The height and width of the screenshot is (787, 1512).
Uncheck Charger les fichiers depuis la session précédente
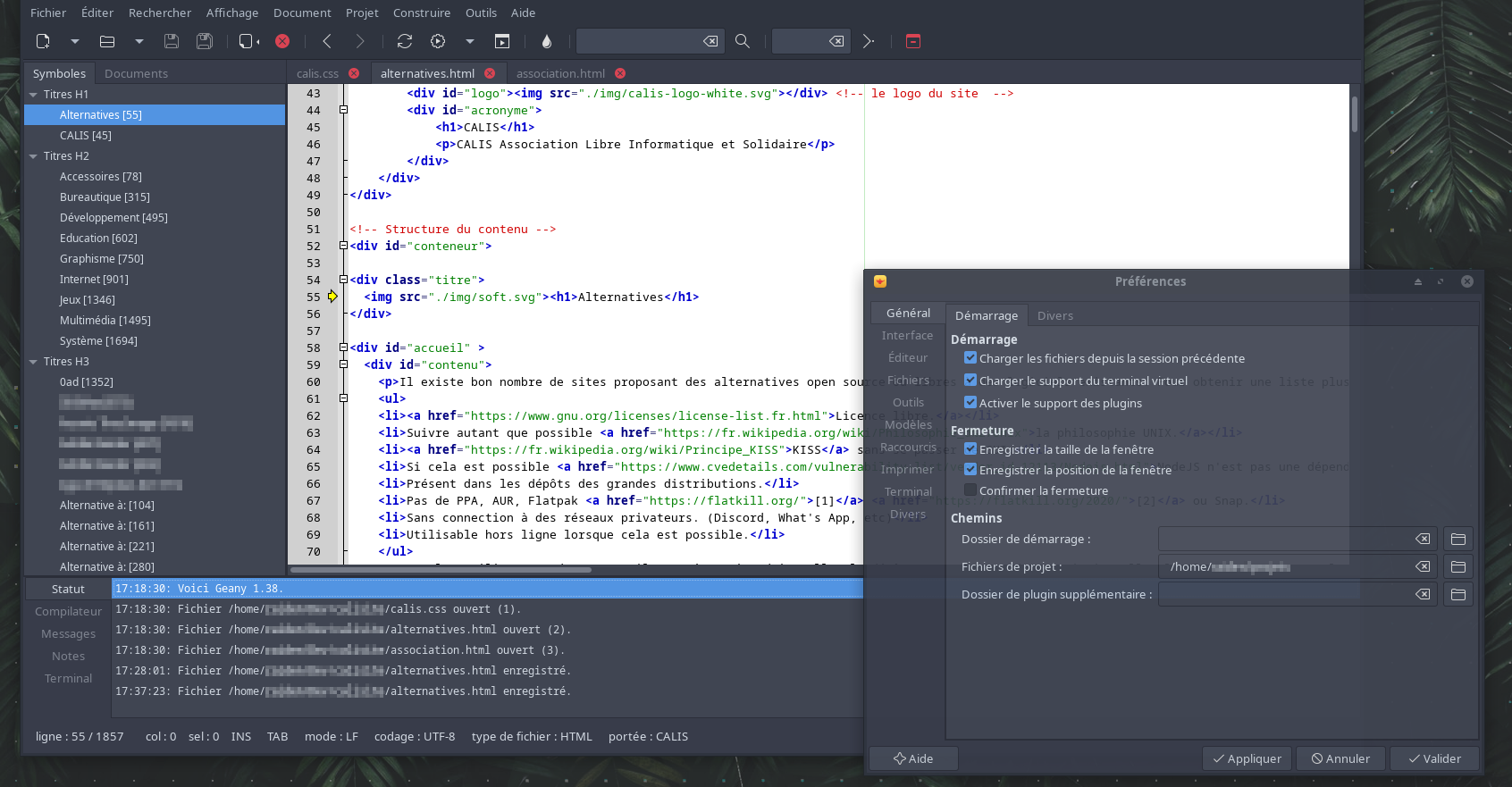tap(970, 358)
